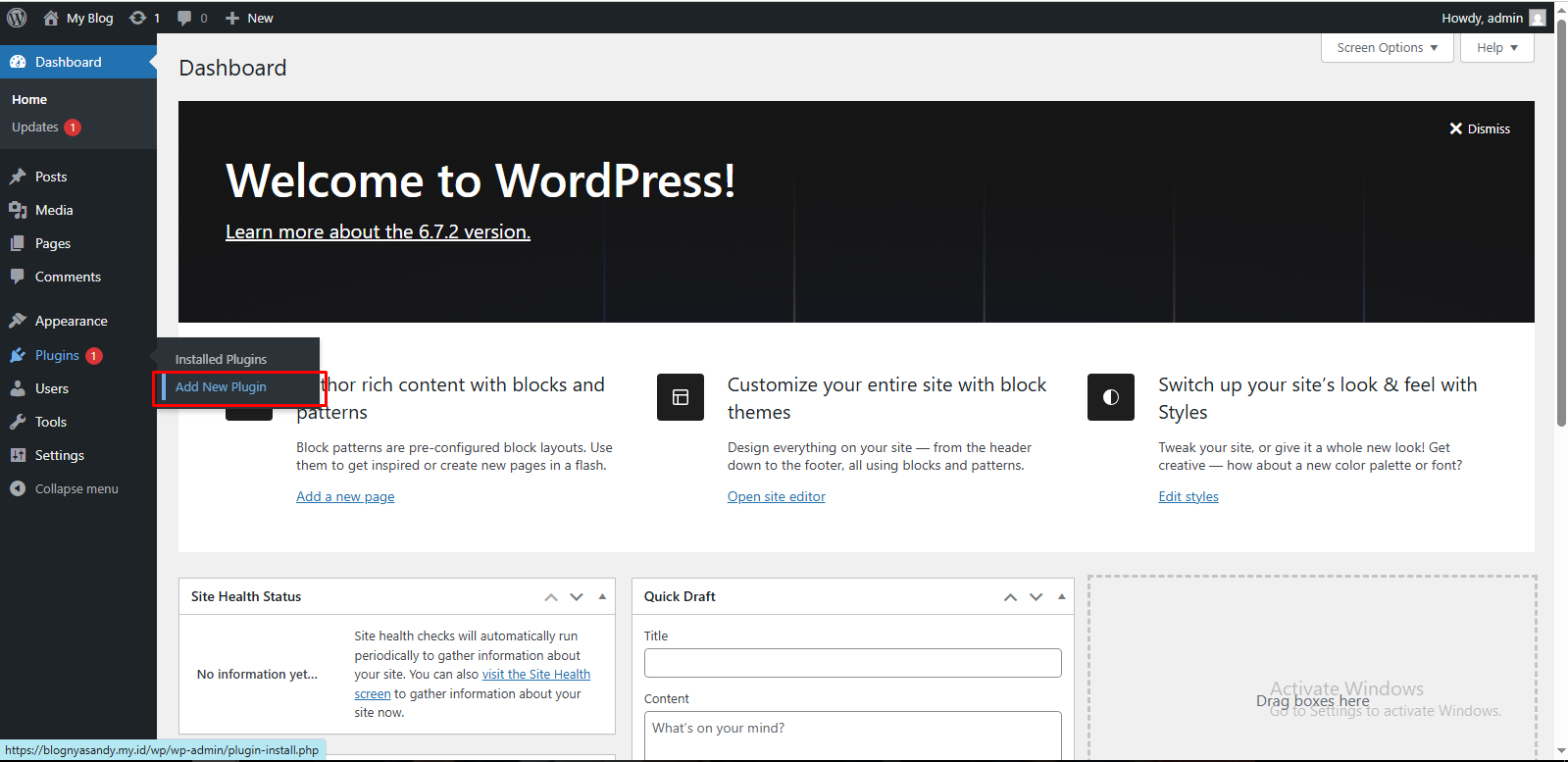Open the Settings menu
This screenshot has height=762, width=1568.
[60, 455]
